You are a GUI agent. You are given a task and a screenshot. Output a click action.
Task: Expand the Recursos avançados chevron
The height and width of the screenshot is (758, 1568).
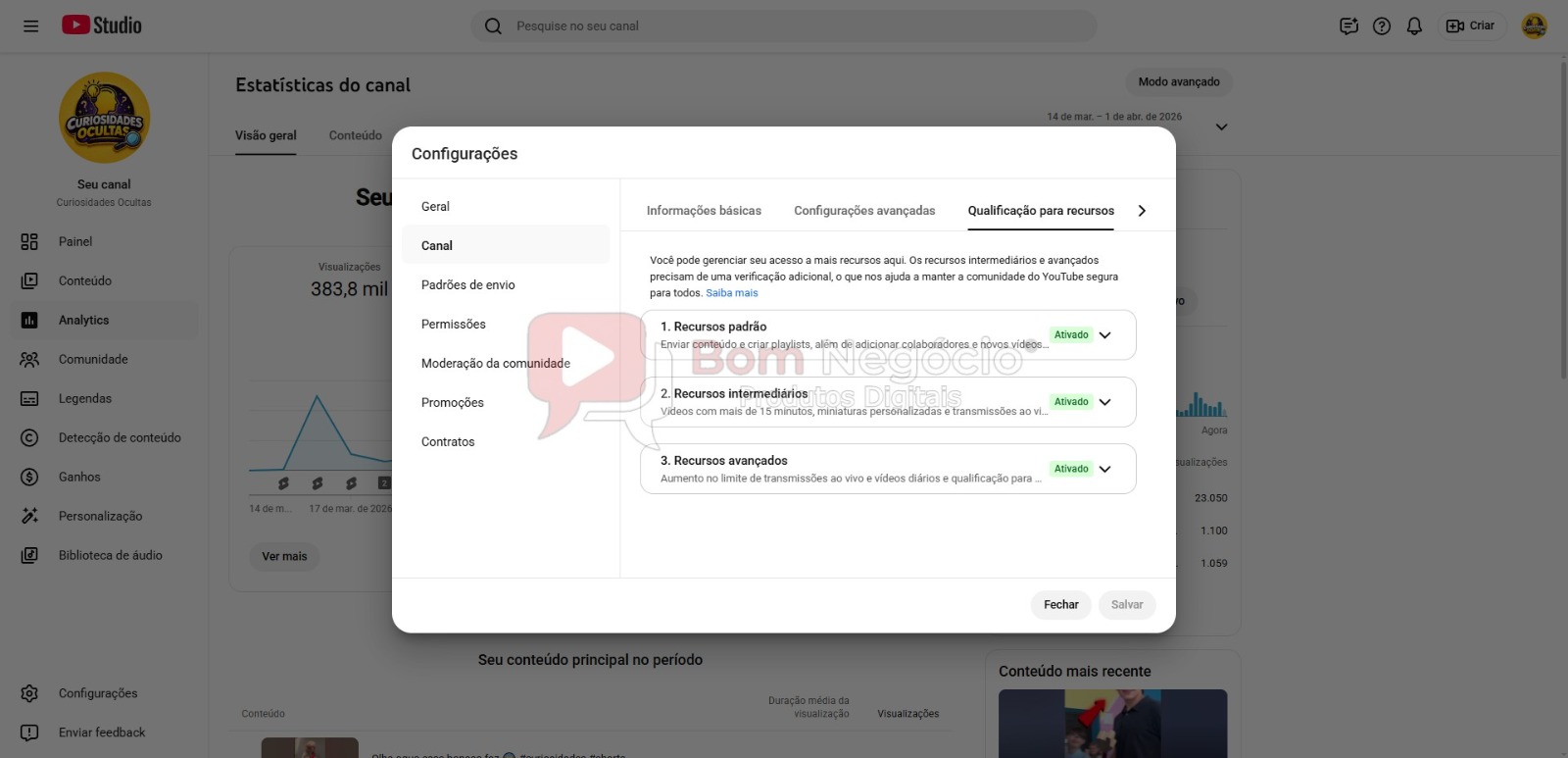pos(1105,469)
